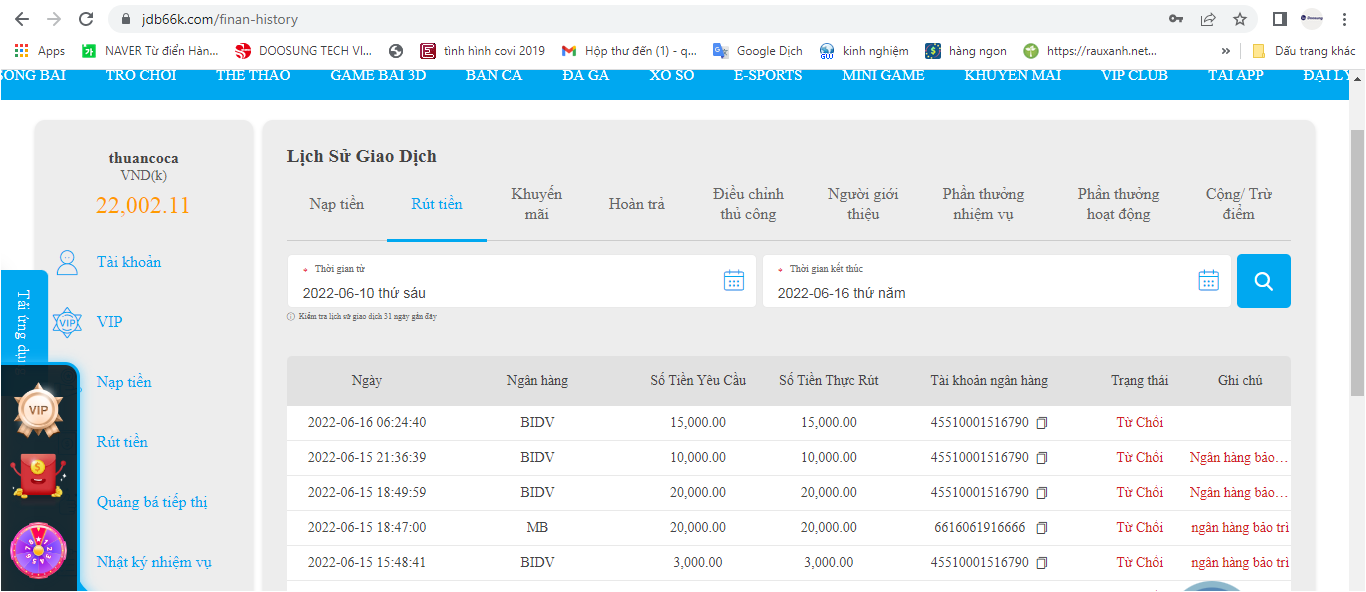The height and width of the screenshot is (592, 1366).
Task: Open TRÒ CHƠI menu
Action: point(141,75)
